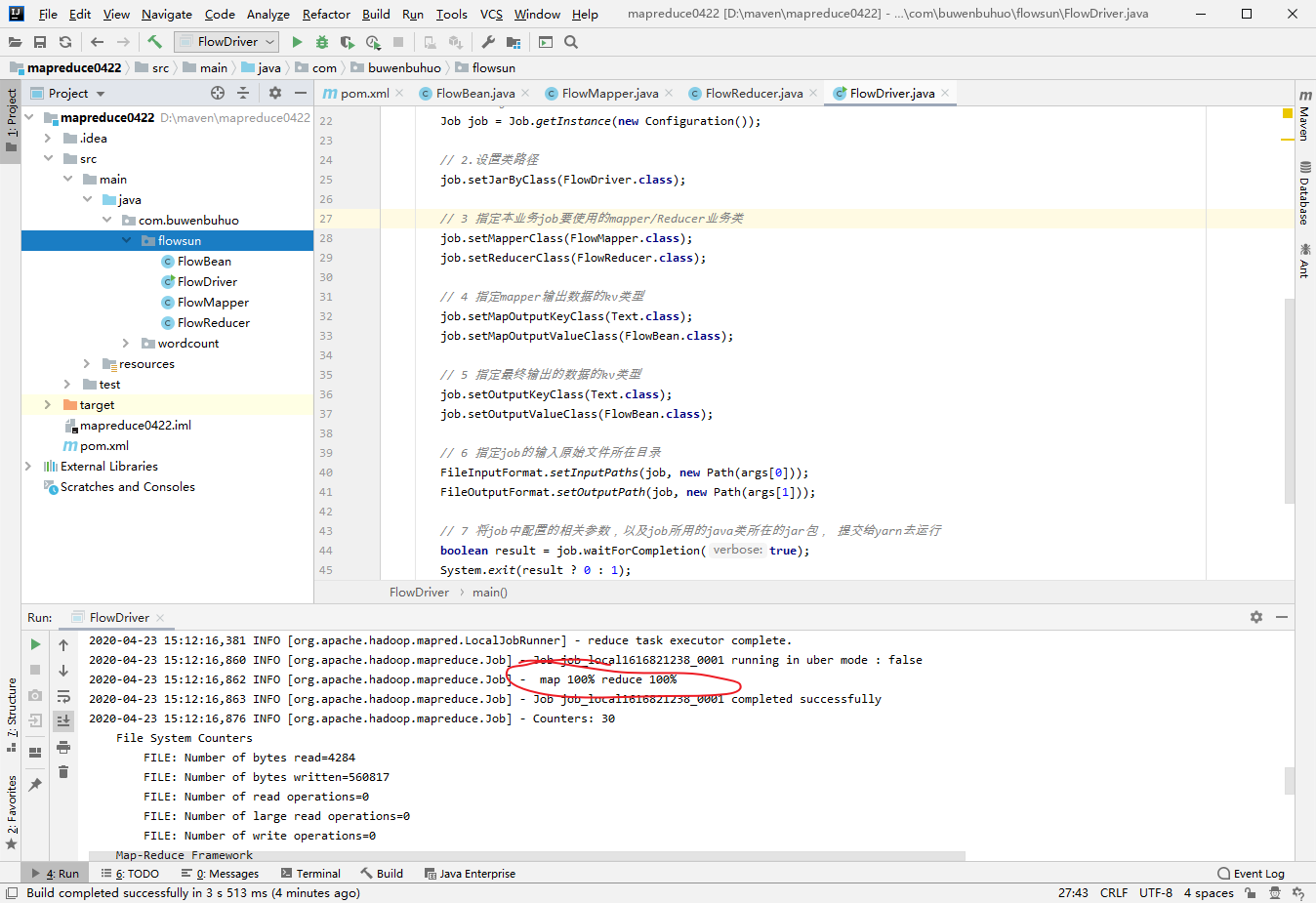This screenshot has height=903, width=1316.
Task: Run FlowDriver with the toolbar green play icon
Action: [x=297, y=42]
